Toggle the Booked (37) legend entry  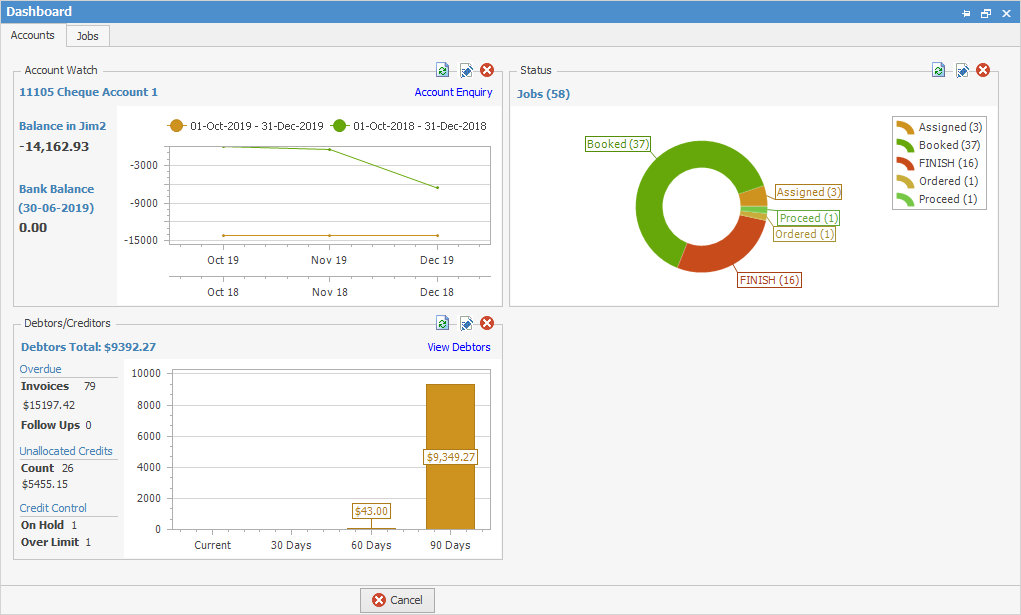pyautogui.click(x=944, y=144)
